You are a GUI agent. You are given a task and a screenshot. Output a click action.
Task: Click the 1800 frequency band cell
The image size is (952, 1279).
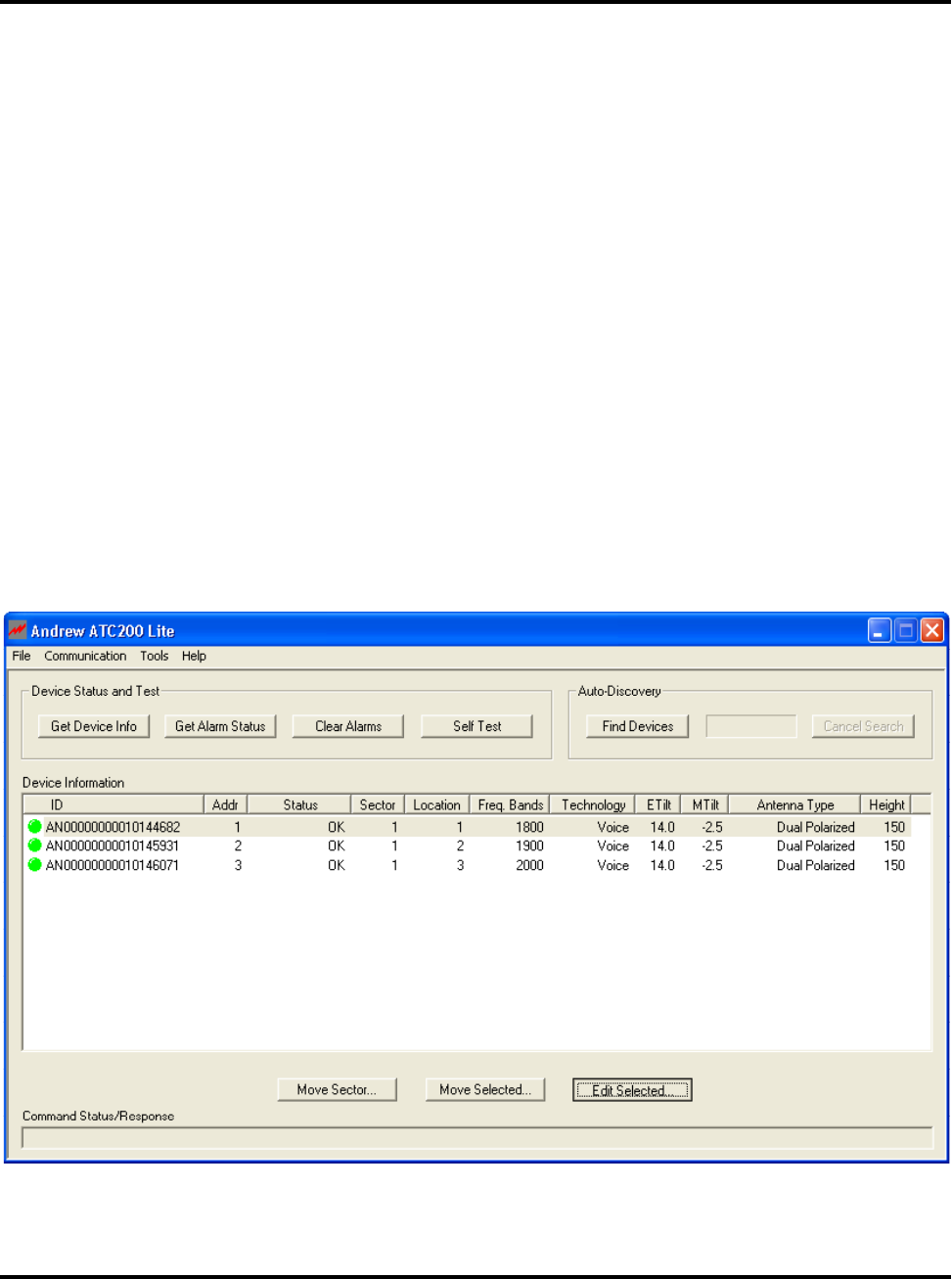tap(529, 827)
